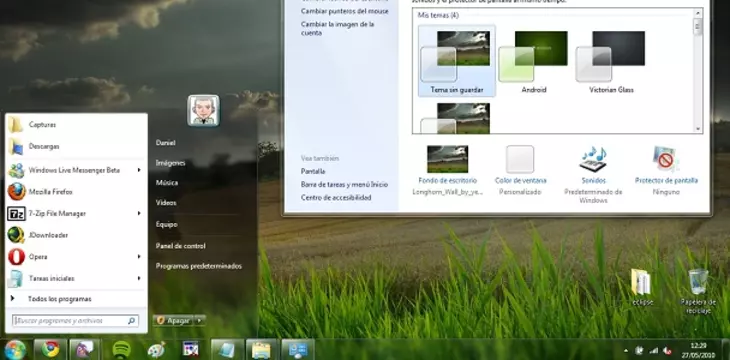Select the Android theme thumbnail
Viewport: 730px width, 360px height.
tap(534, 61)
